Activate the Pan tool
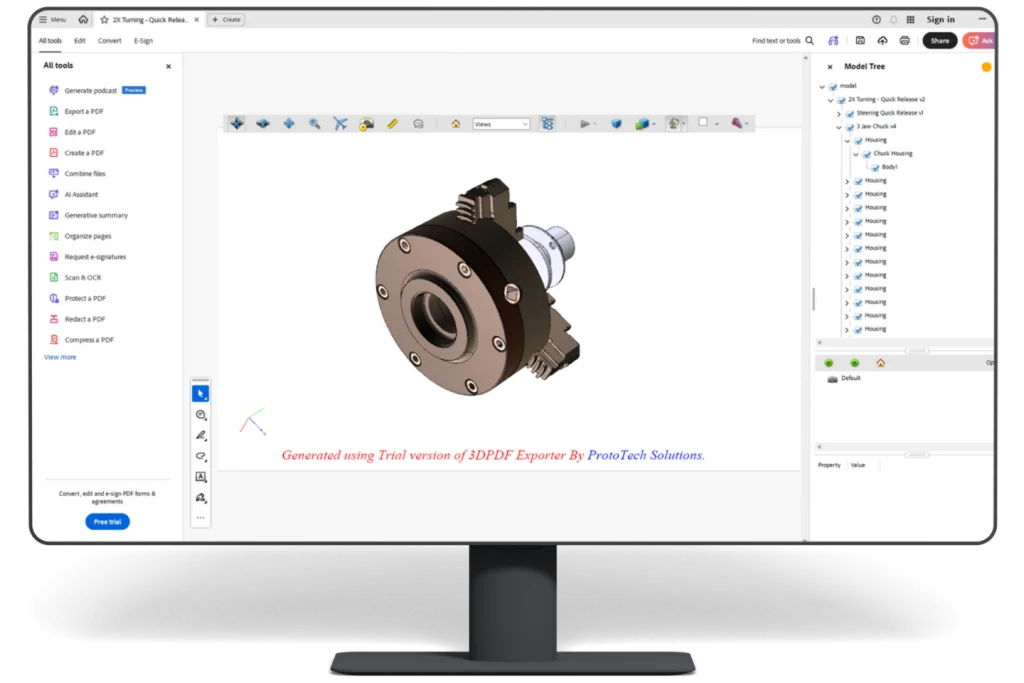The image size is (1024, 683). pos(288,123)
